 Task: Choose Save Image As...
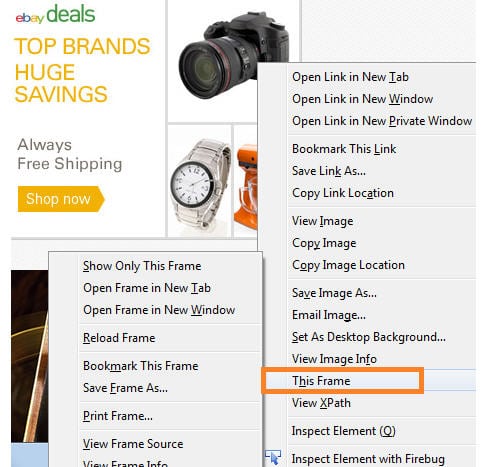334,293
